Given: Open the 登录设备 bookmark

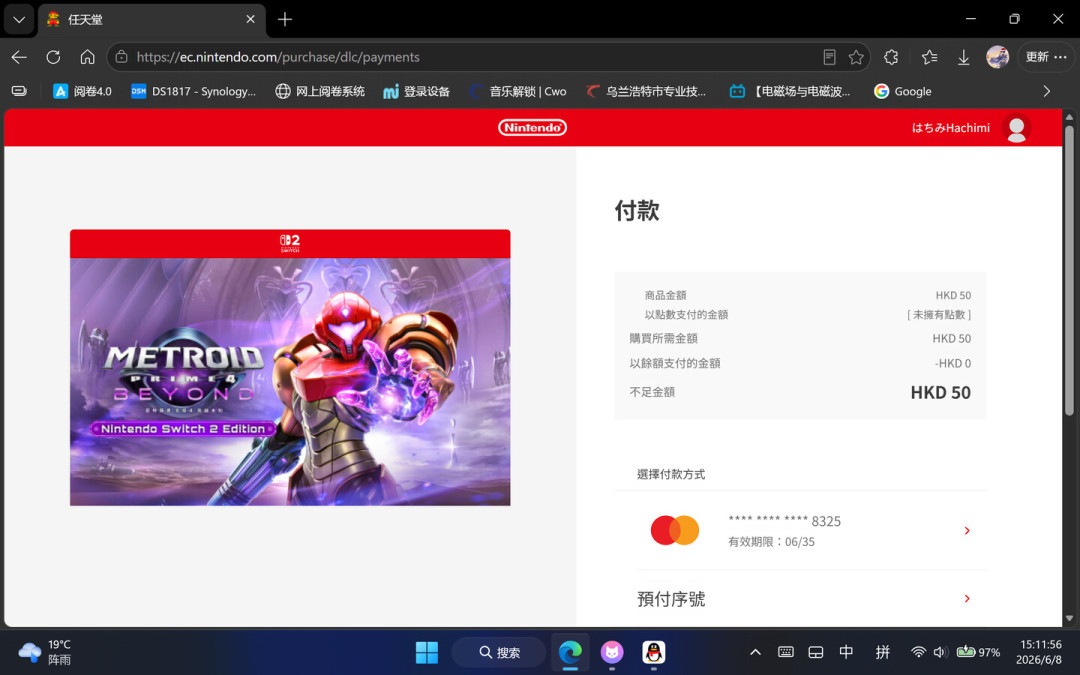Looking at the screenshot, I should click(x=417, y=91).
